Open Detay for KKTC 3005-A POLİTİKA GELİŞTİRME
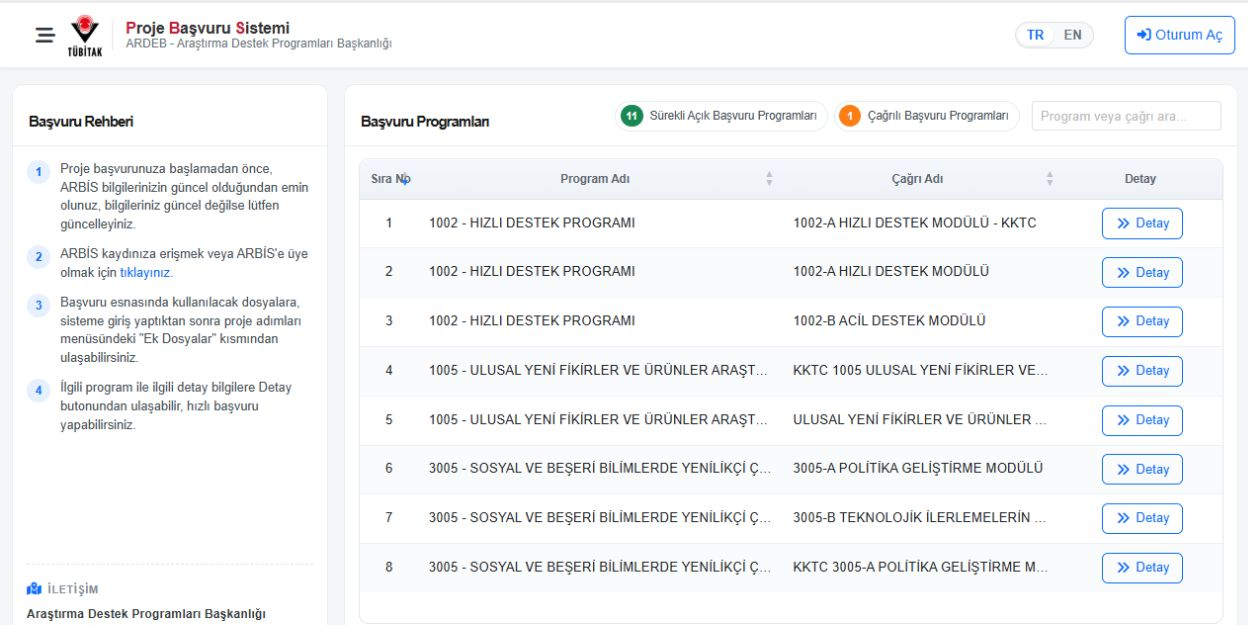This screenshot has height=625, width=1248. point(1142,567)
